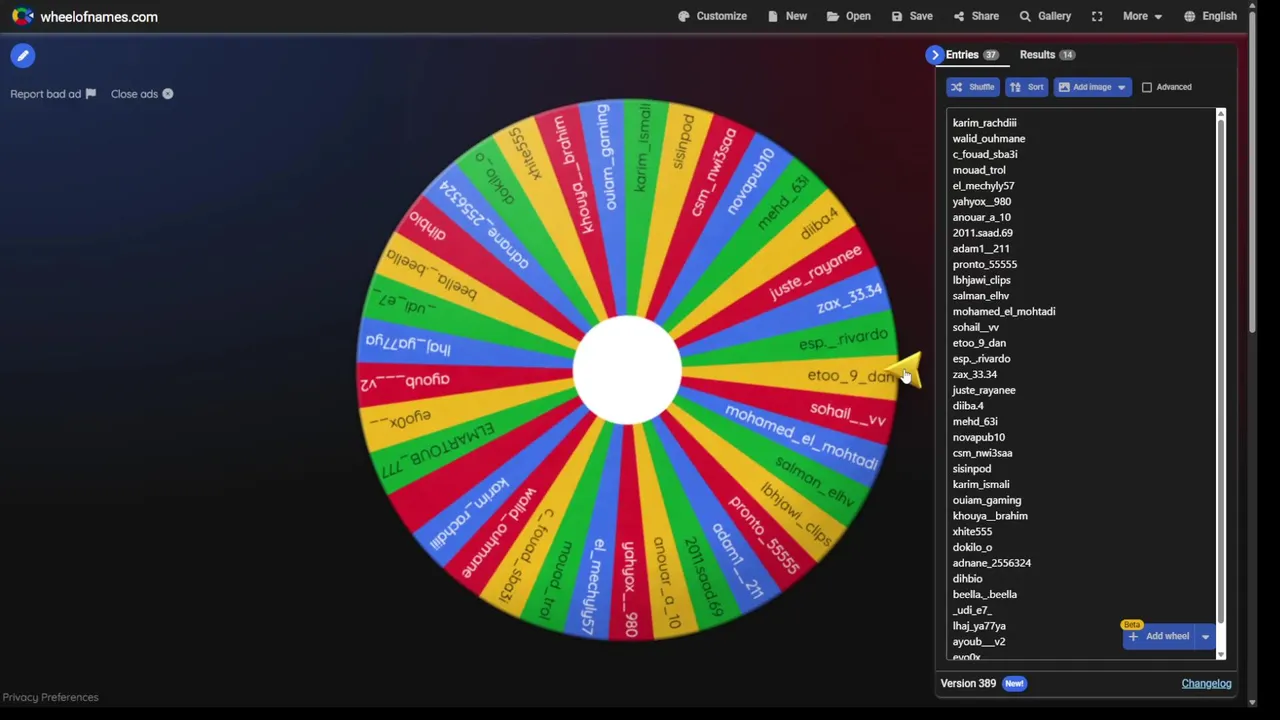Open Privacy Preferences link
Viewport: 1280px width, 720px height.
click(50, 697)
